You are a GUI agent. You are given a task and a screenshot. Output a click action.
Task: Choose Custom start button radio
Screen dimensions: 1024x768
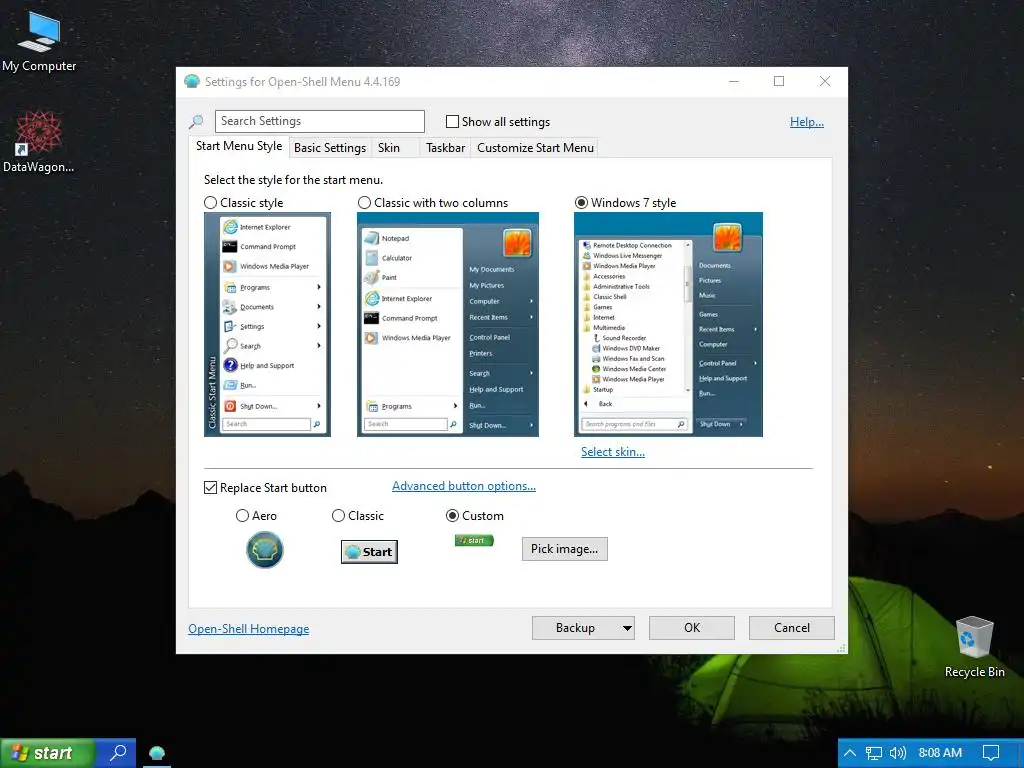coord(452,516)
